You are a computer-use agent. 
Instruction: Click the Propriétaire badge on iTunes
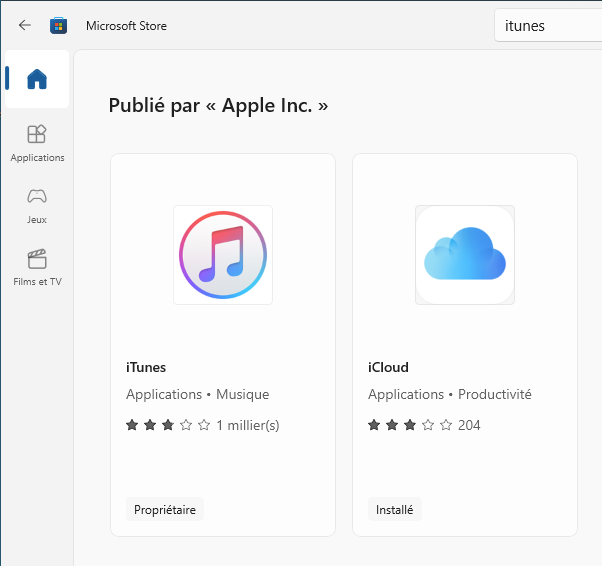pyautogui.click(x=165, y=510)
